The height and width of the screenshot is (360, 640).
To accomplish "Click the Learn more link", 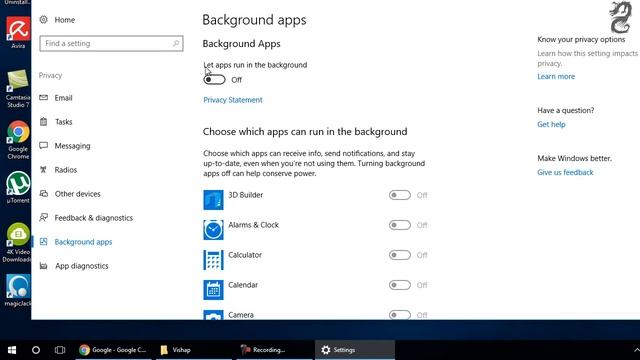I will tap(556, 76).
